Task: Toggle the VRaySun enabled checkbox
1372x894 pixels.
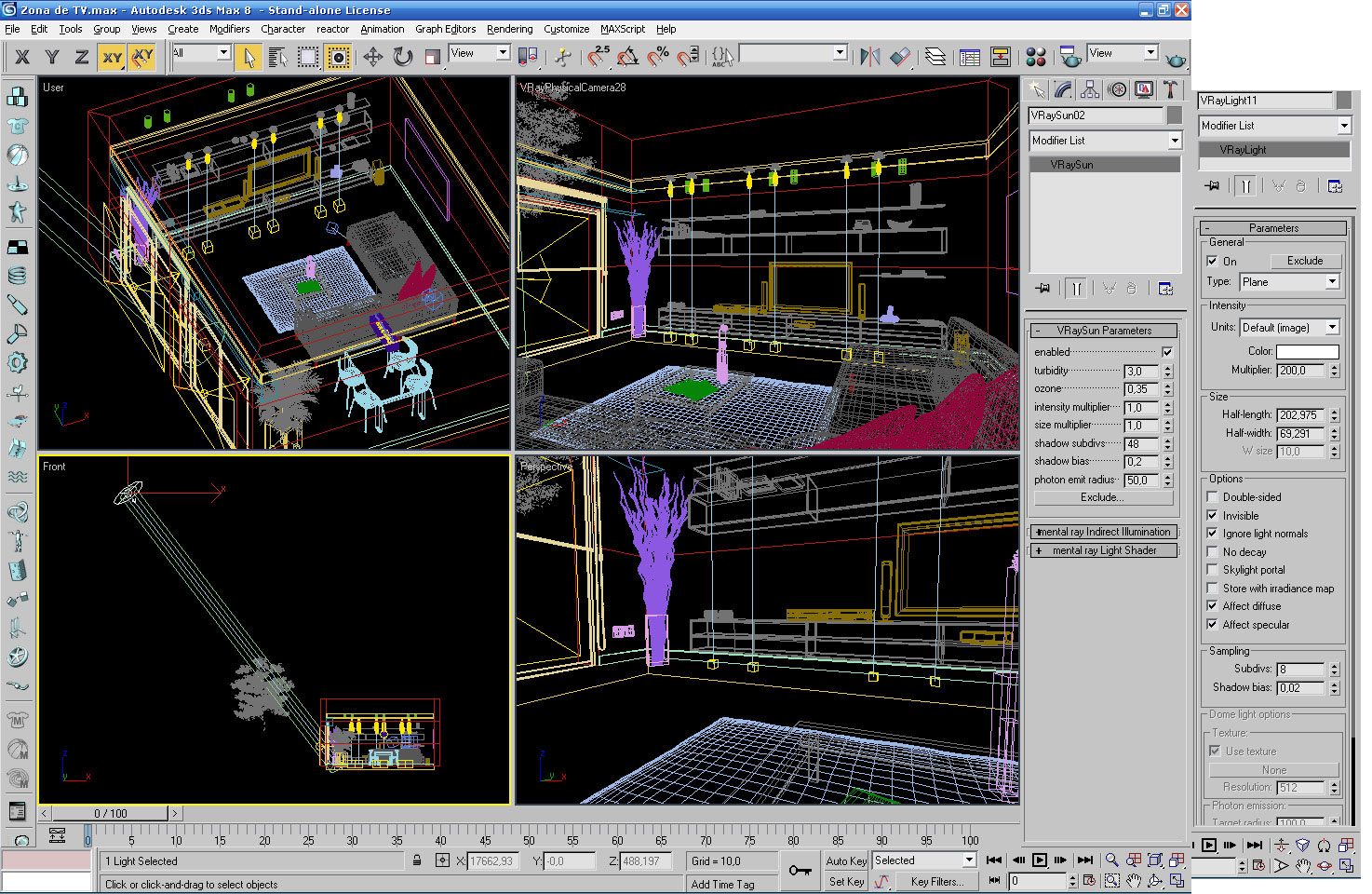Action: [1167, 352]
